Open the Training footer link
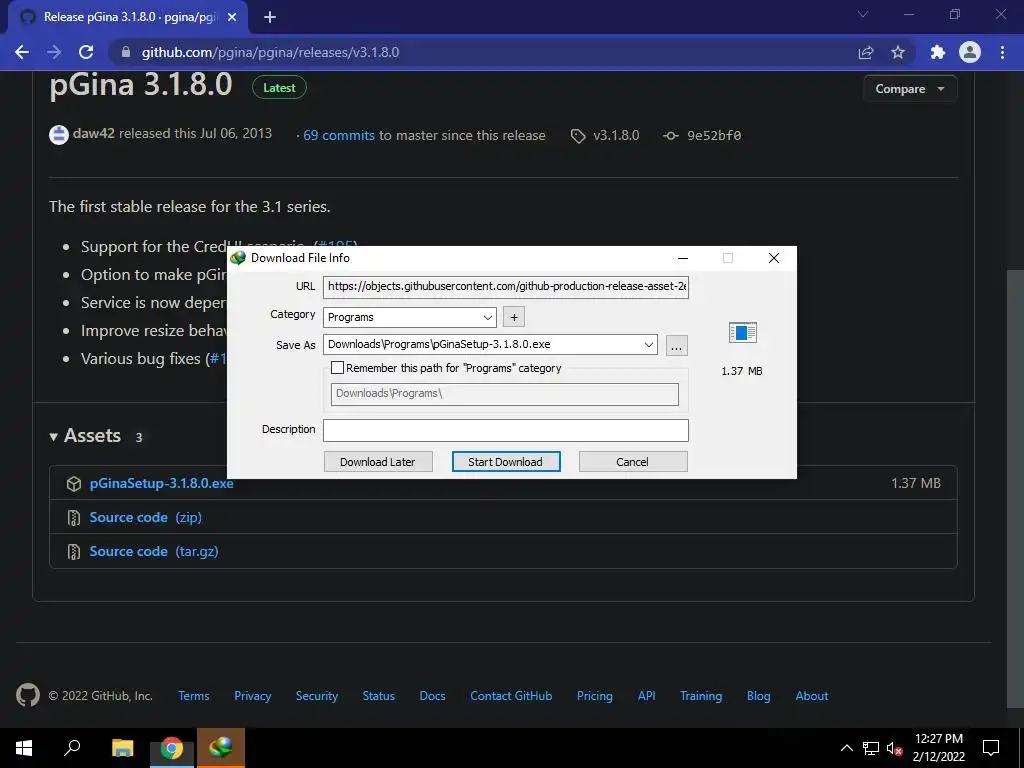1024x768 pixels. pos(701,696)
